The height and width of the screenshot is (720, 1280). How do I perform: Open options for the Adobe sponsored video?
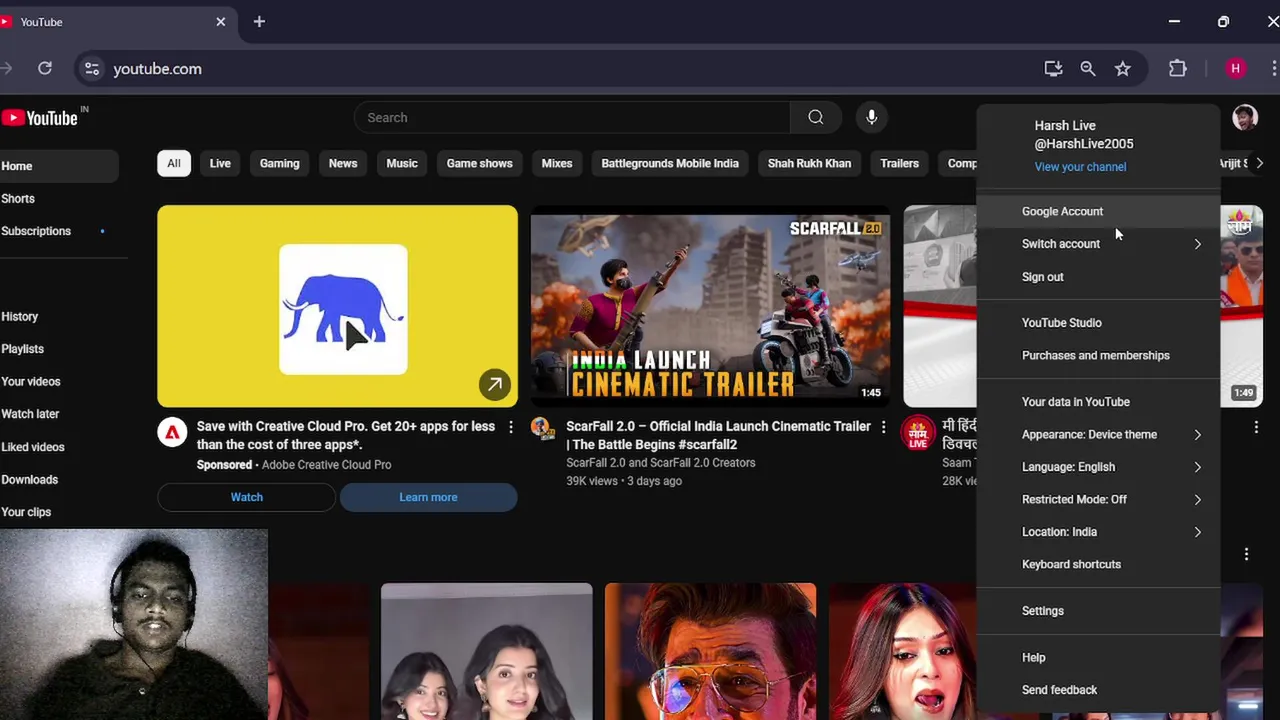coord(511,427)
